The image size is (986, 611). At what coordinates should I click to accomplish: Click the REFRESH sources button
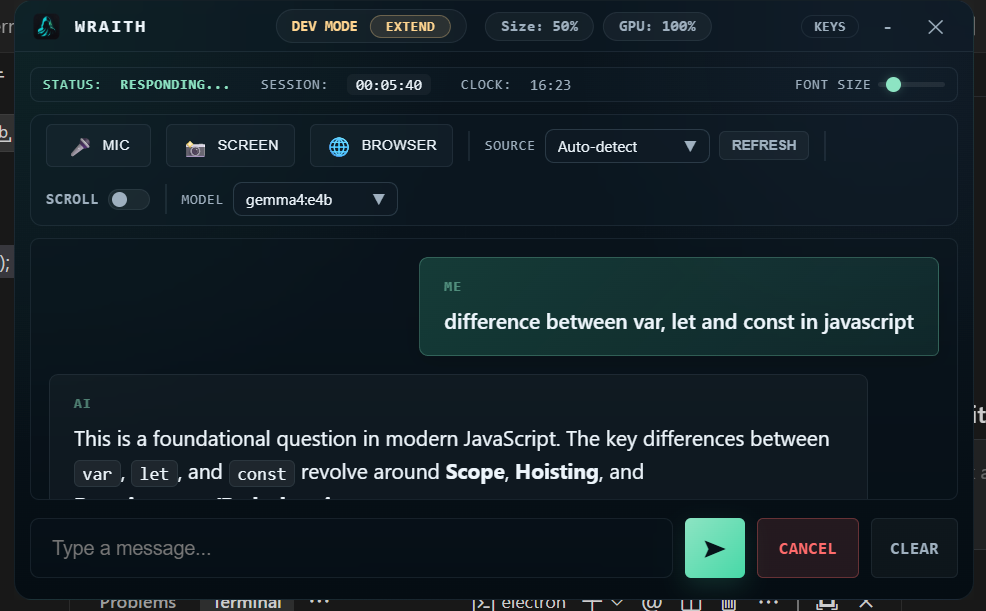(763, 145)
